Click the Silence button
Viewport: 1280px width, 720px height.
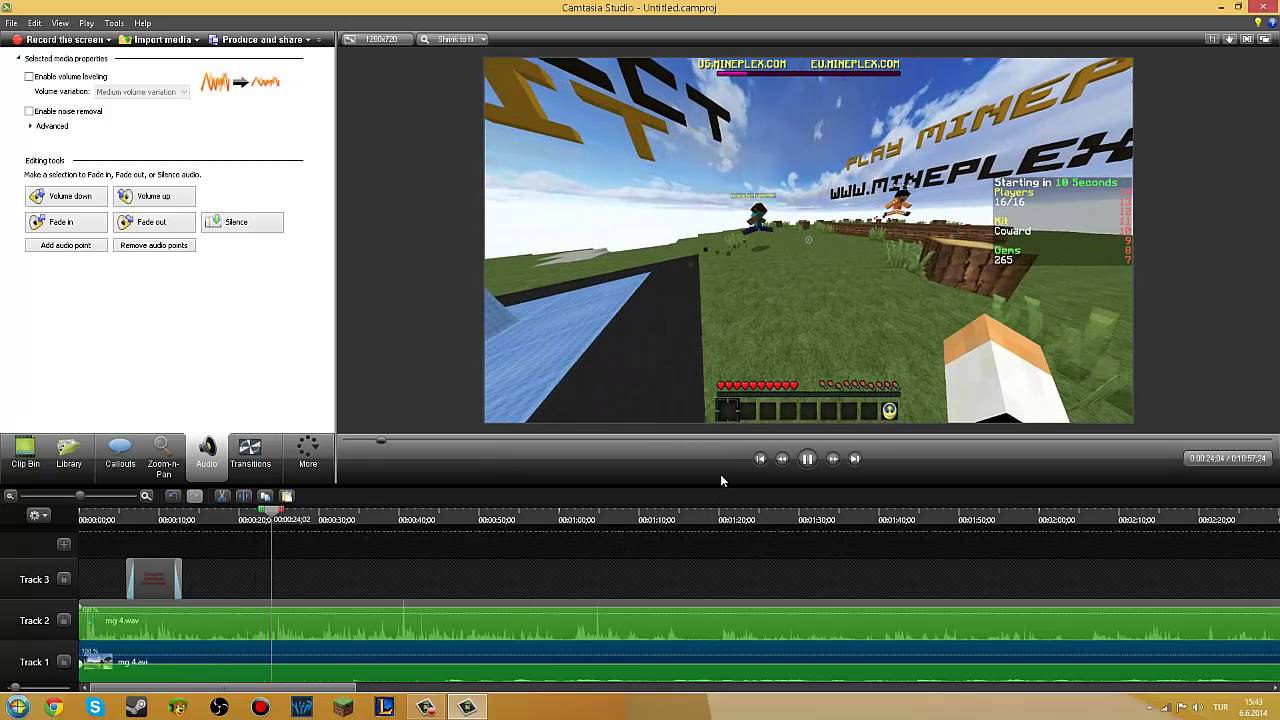pyautogui.click(x=242, y=222)
